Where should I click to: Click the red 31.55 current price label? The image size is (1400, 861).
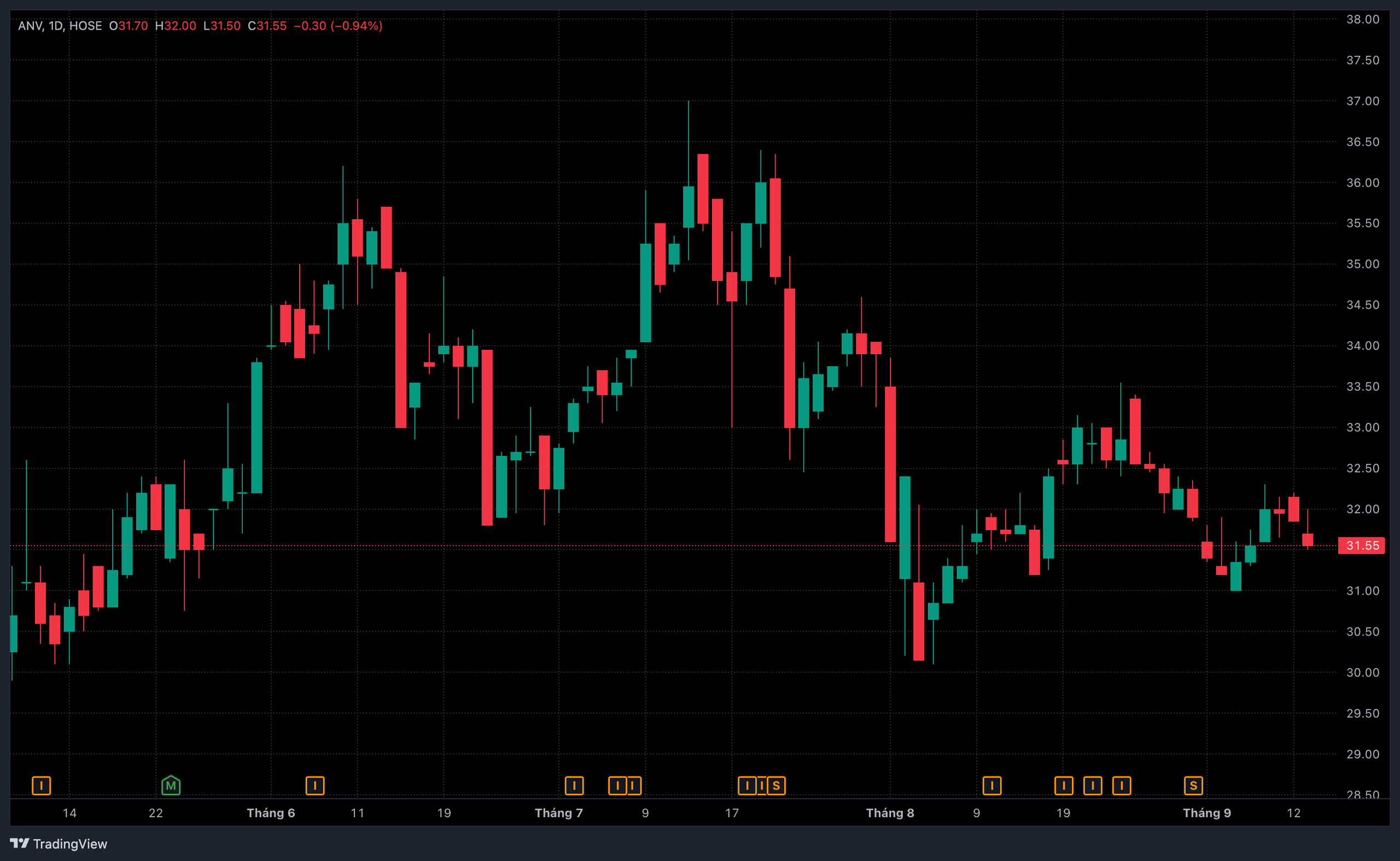click(x=1361, y=546)
